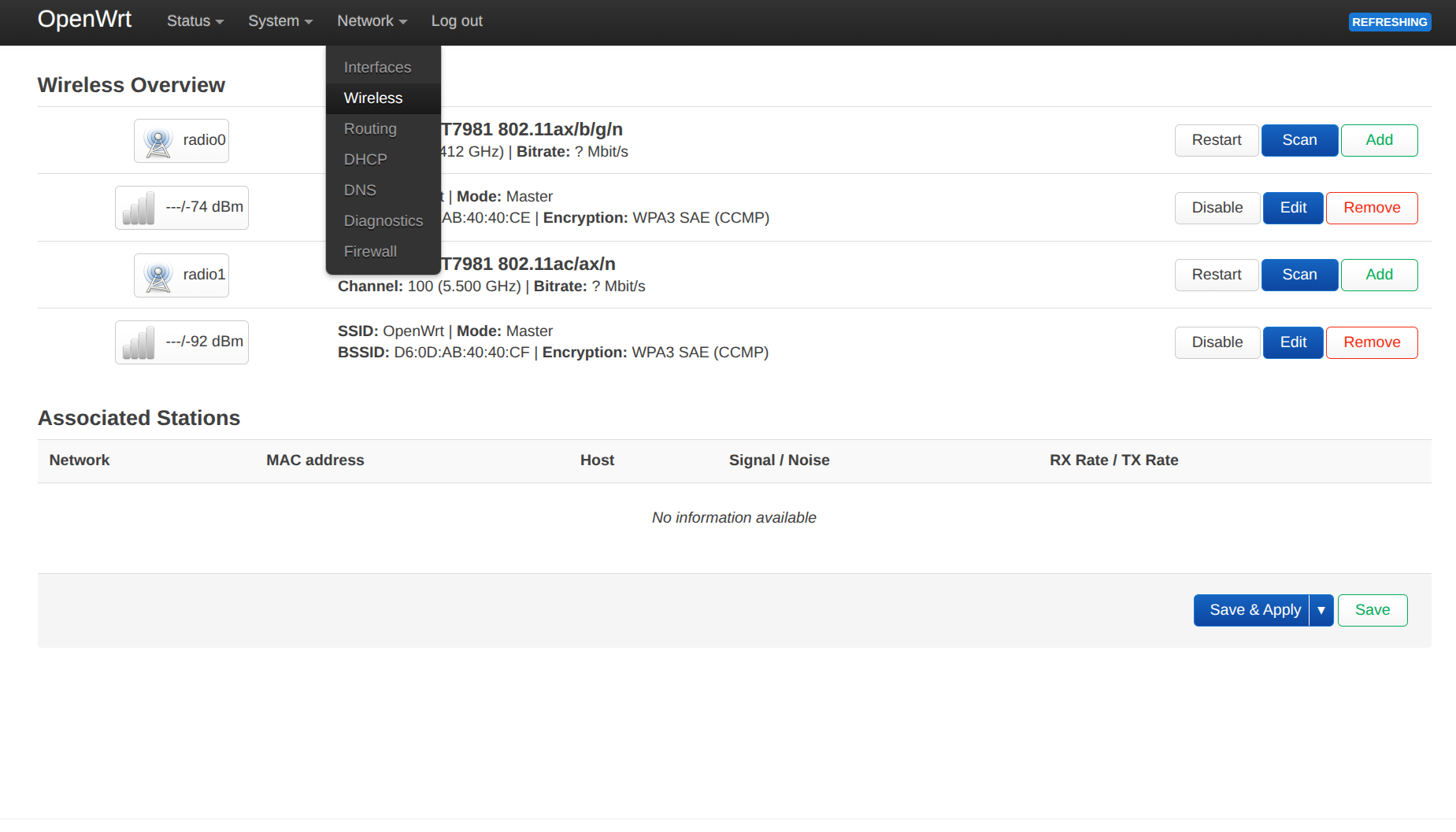Click the radio1 label badge
Image resolution: width=1456 pixels, height=832 pixels.
point(181,275)
